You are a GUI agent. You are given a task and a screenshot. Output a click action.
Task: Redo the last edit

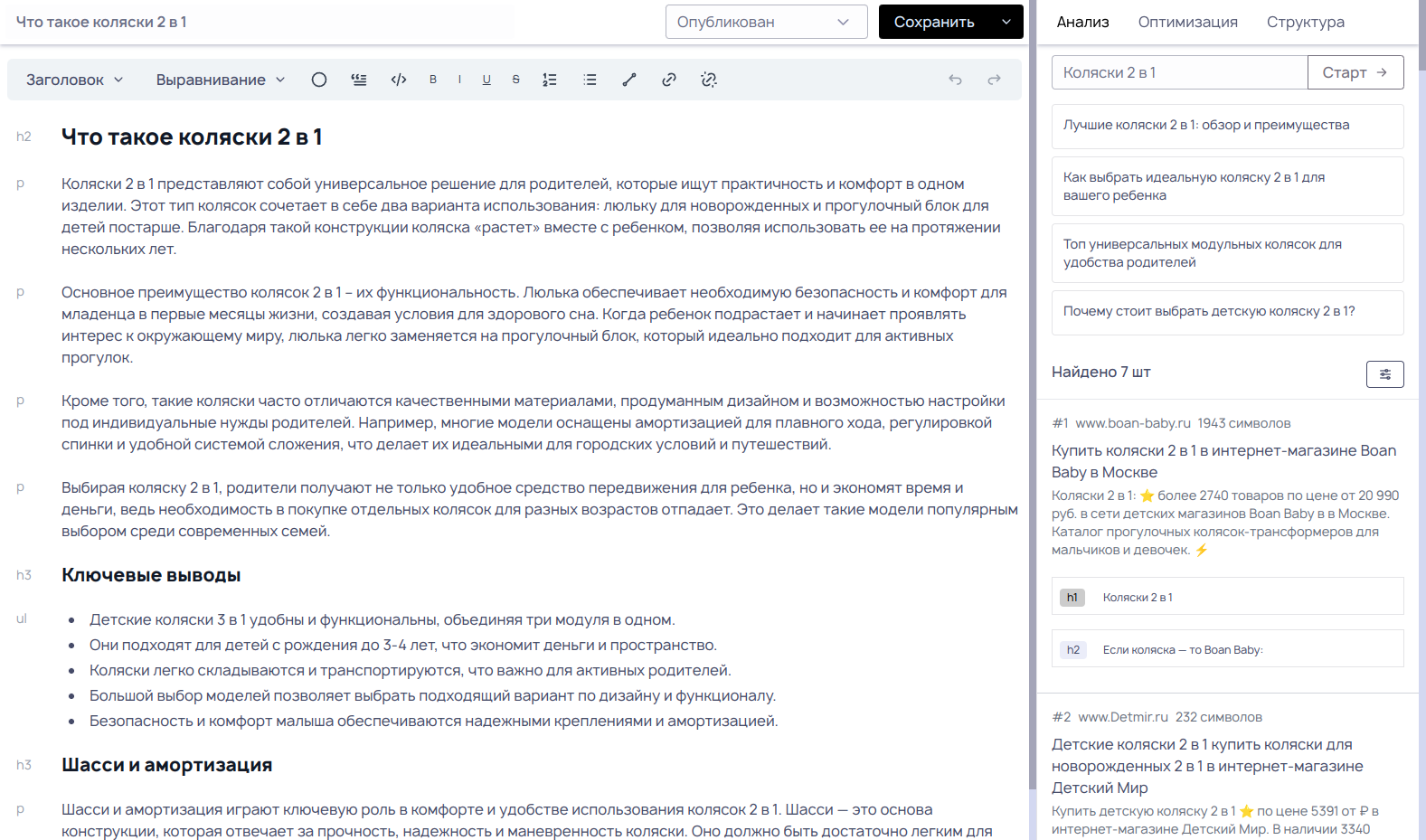click(x=994, y=80)
